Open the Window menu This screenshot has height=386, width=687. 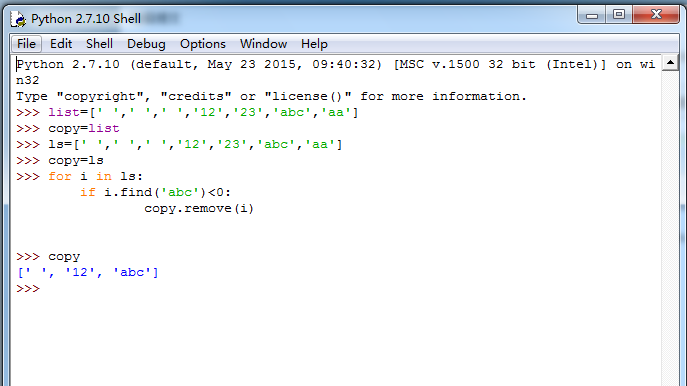[x=263, y=44]
